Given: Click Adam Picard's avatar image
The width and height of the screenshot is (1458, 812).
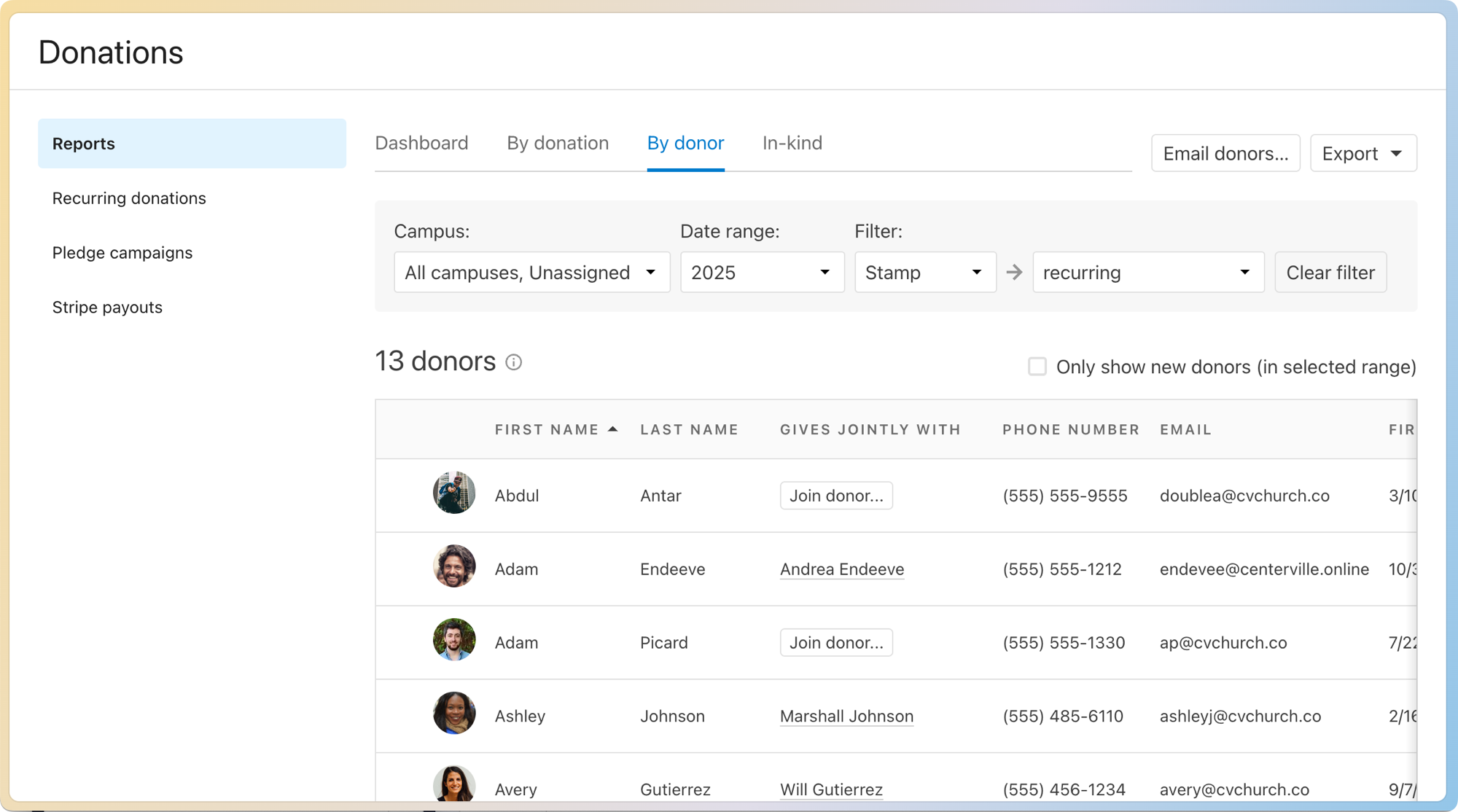Looking at the screenshot, I should tap(453, 640).
